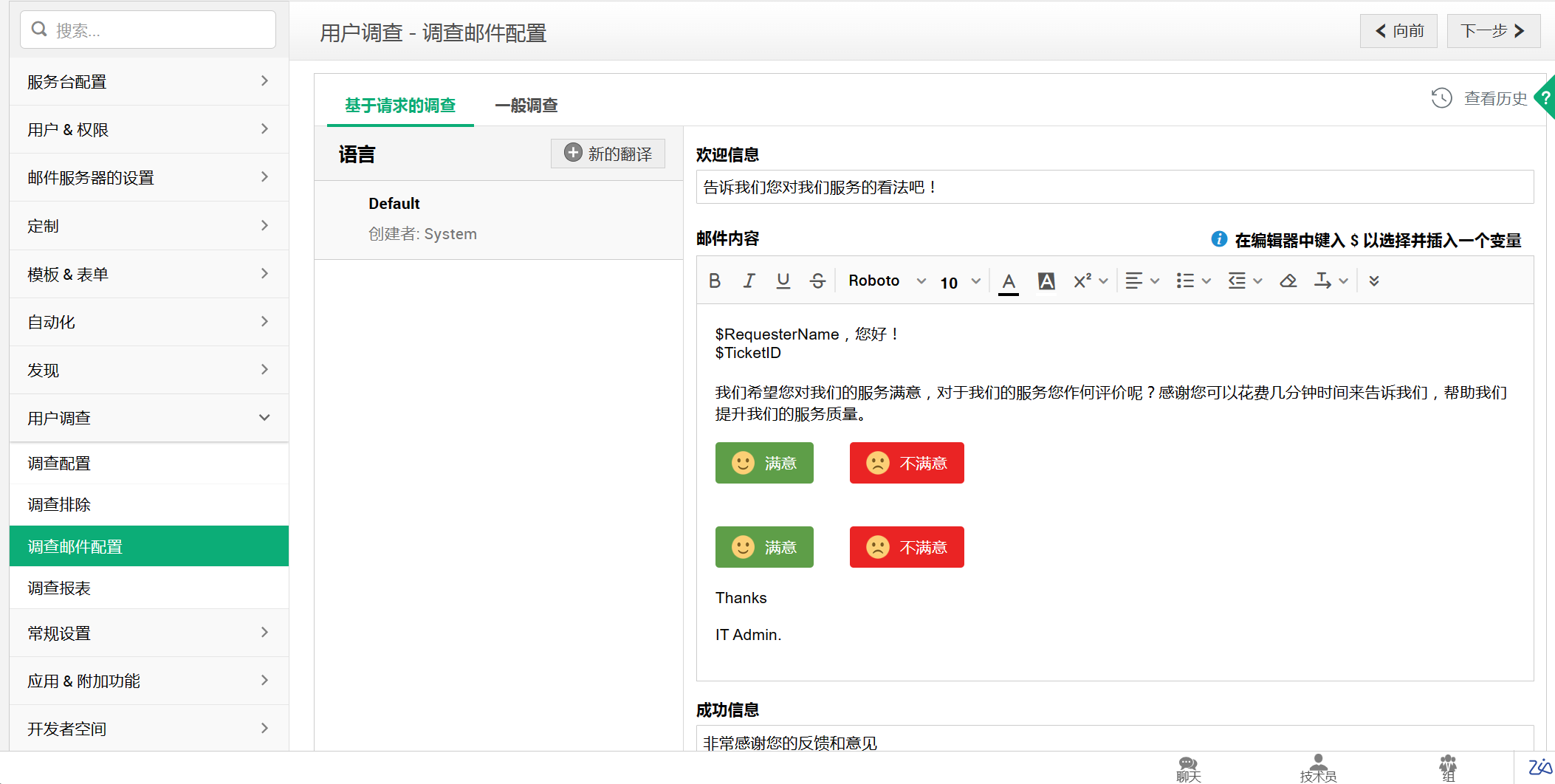The image size is (1555, 784).
Task: Click into the 成功信息 text field
Action: coord(1115,740)
